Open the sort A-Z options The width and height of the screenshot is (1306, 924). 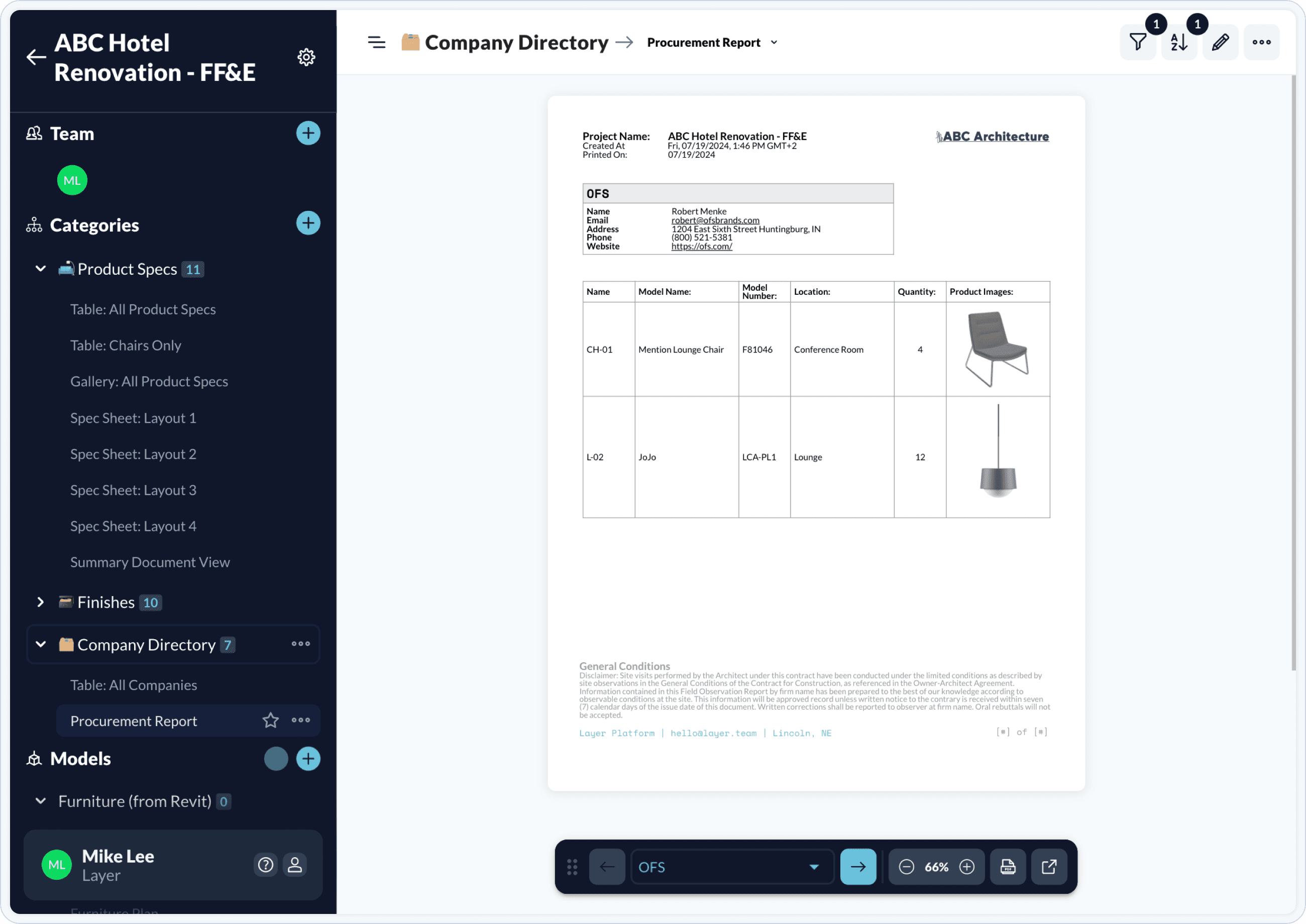point(1179,42)
